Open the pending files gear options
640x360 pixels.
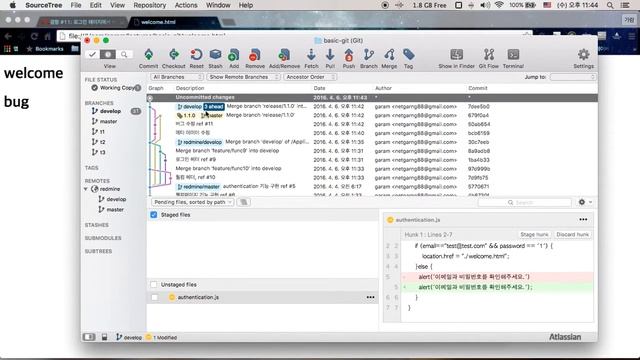coord(584,202)
